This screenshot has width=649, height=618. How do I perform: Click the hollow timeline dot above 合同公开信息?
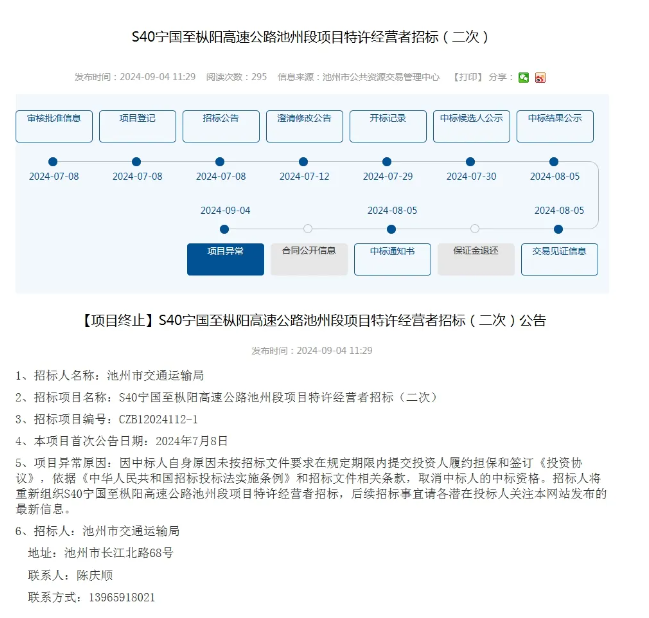click(x=308, y=229)
